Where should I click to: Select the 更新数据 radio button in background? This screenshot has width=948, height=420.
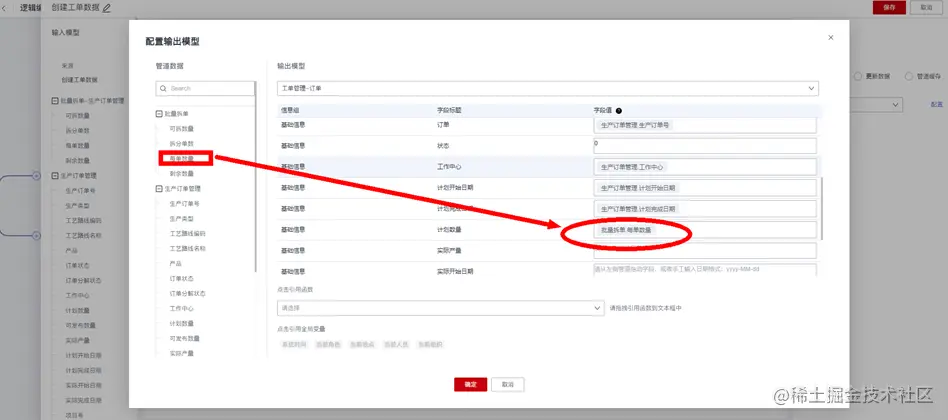click(x=858, y=77)
